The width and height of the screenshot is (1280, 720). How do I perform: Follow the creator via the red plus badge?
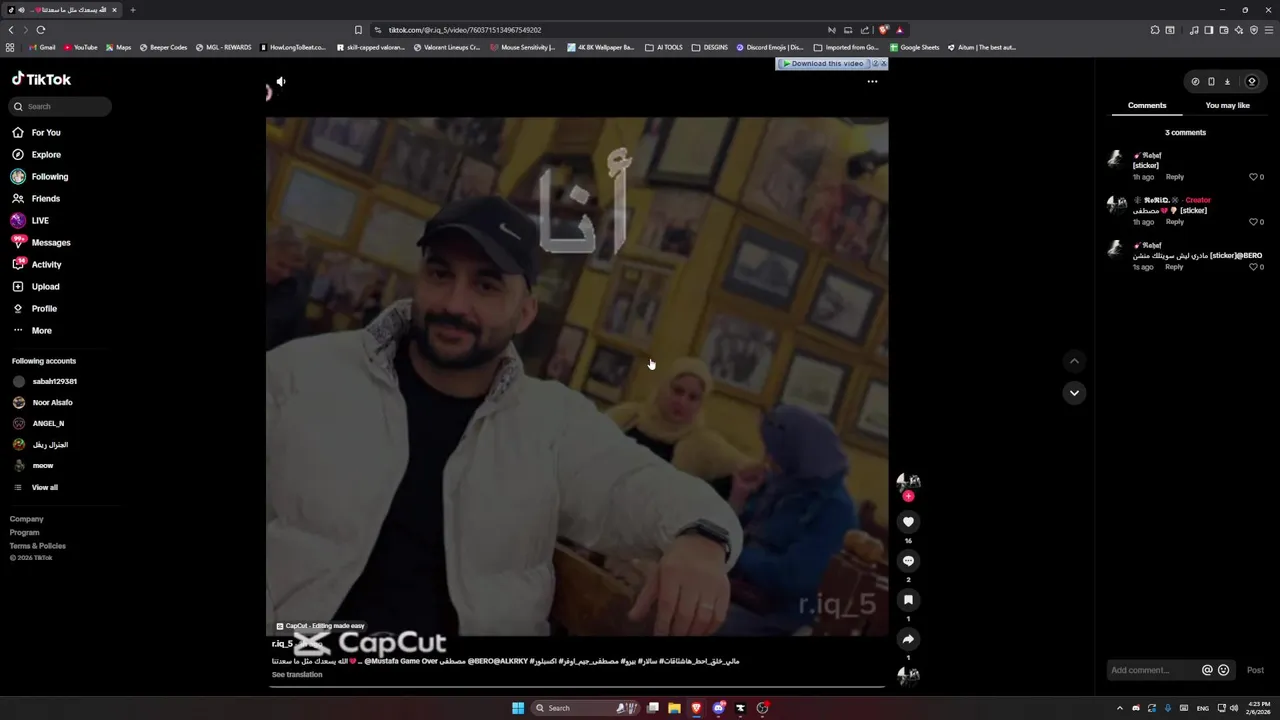pos(908,496)
